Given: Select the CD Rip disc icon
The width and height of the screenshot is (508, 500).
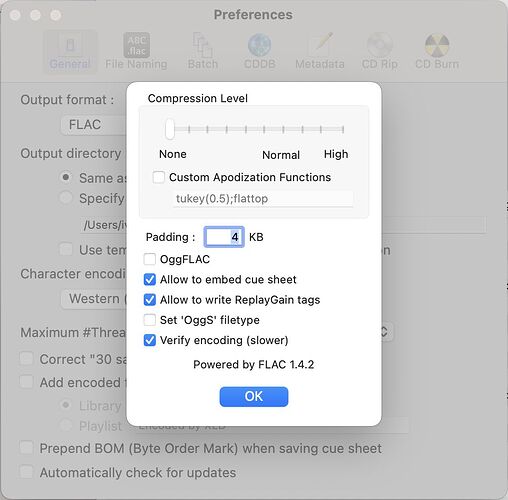Looking at the screenshot, I should click(x=380, y=44).
